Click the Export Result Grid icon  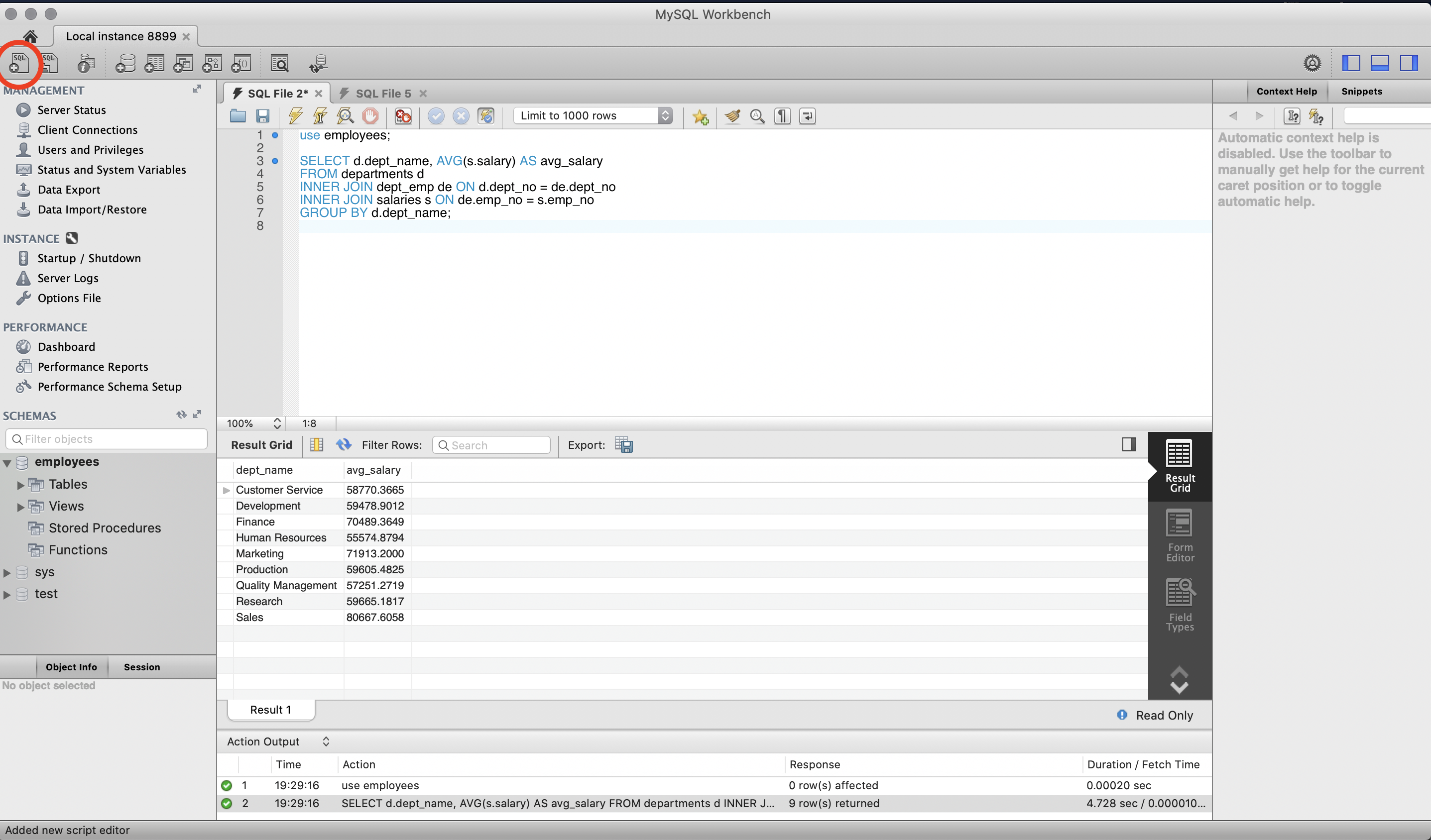coord(623,444)
